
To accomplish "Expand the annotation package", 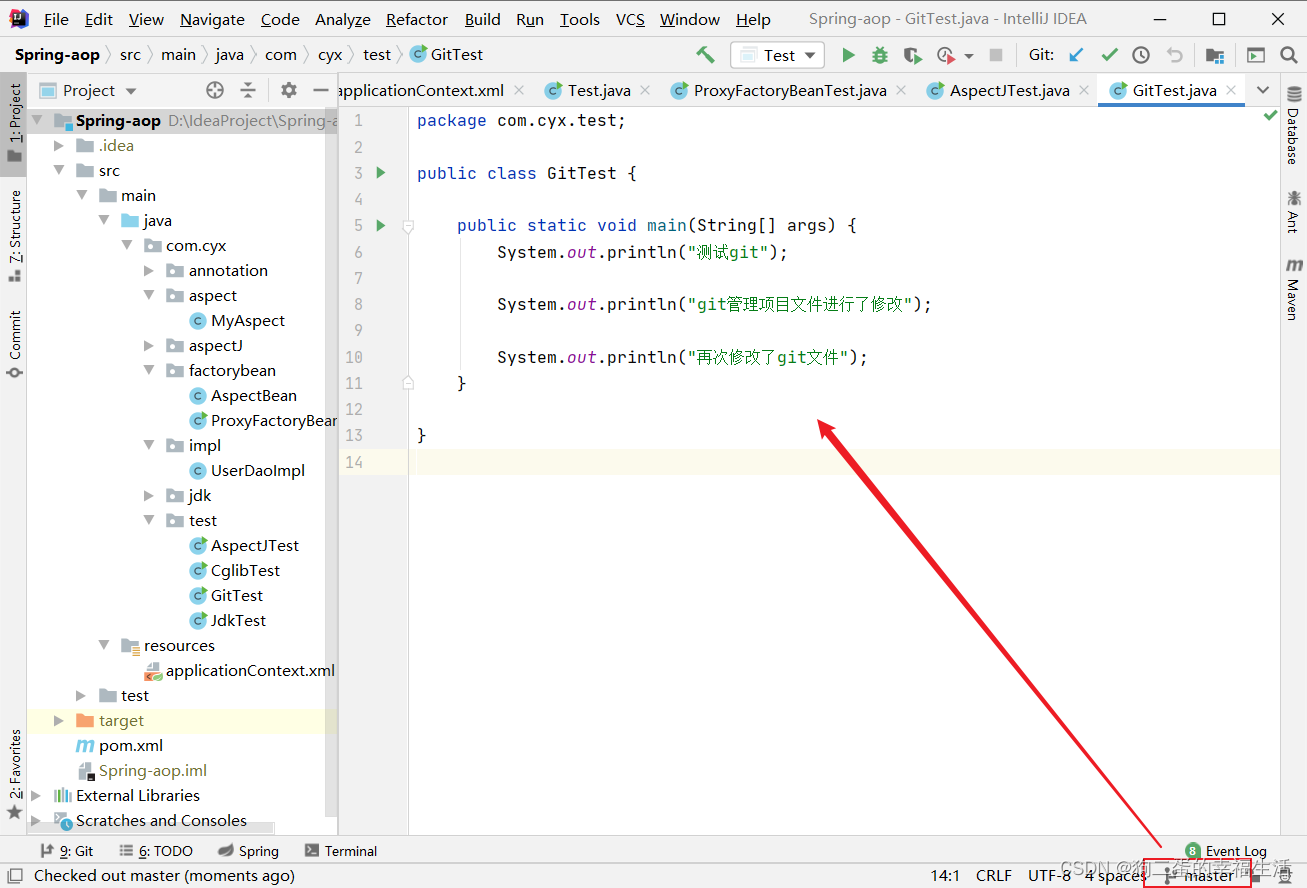I will [149, 270].
